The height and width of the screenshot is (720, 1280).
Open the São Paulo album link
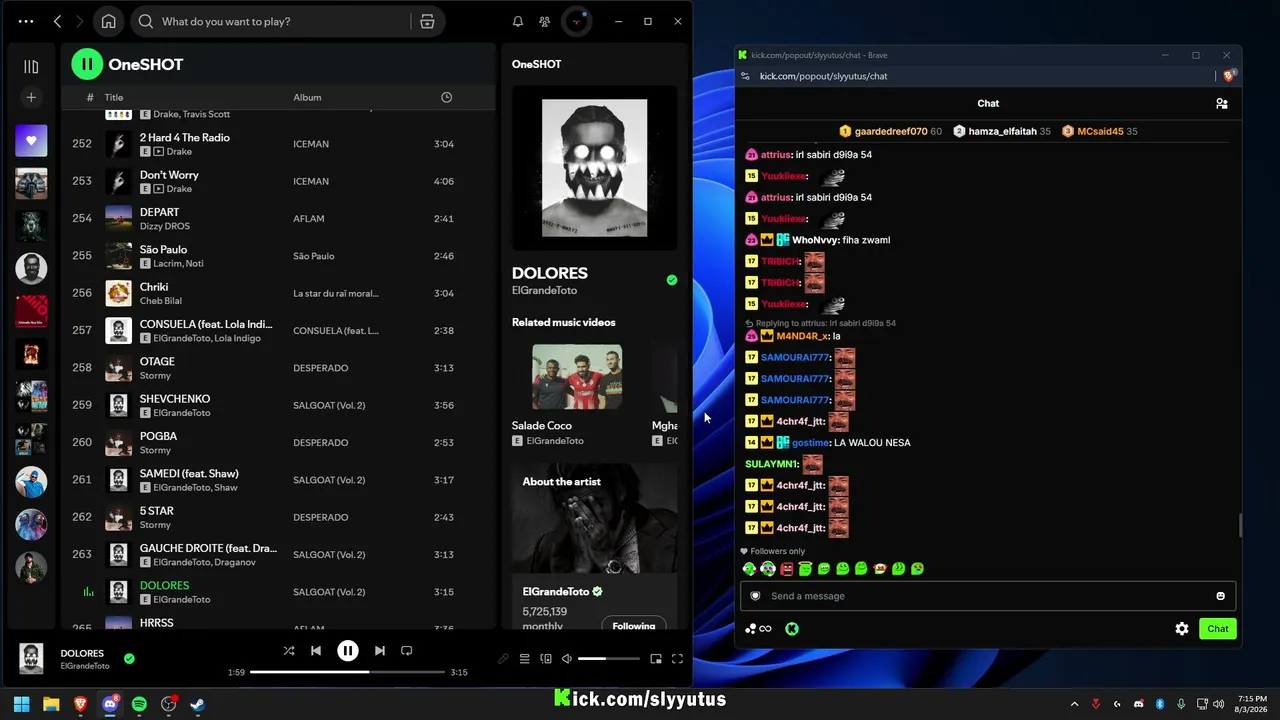tap(314, 256)
